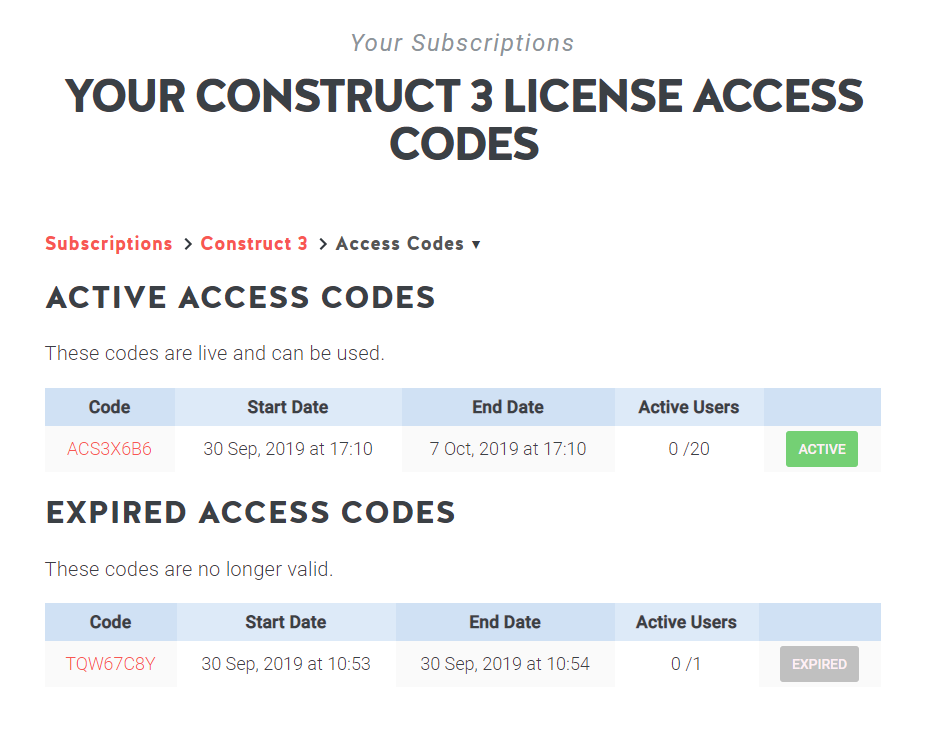The width and height of the screenshot is (935, 731).
Task: Click the Active Users count 0/1
Action: (x=685, y=663)
